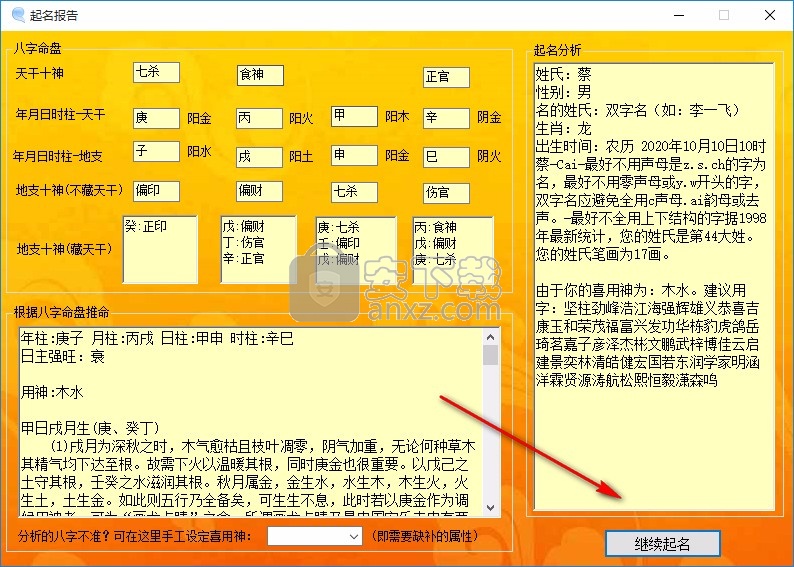Click the 伤官 field in the 地支十神 row
This screenshot has width=794, height=567.
click(x=446, y=193)
